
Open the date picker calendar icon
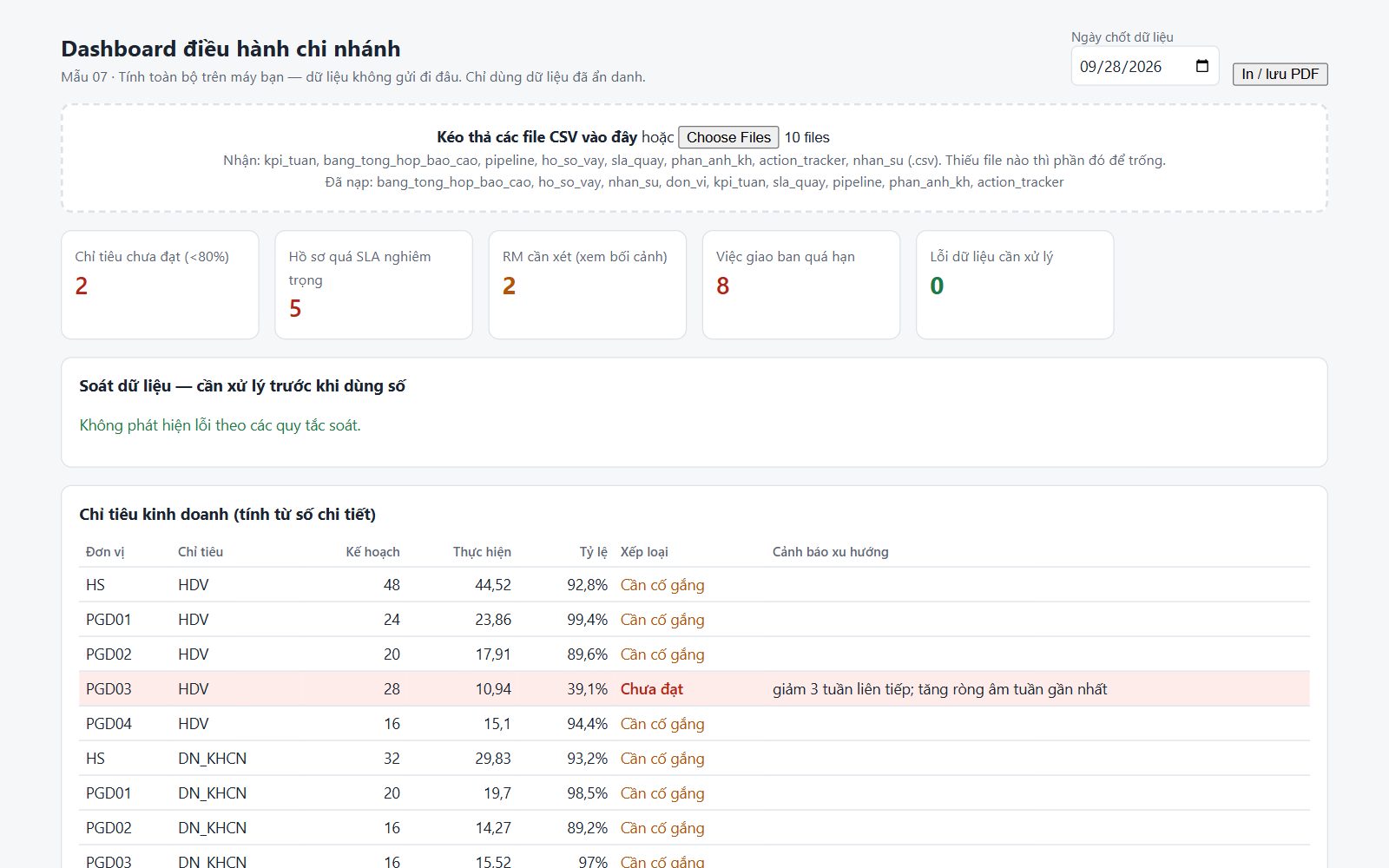coord(1202,66)
